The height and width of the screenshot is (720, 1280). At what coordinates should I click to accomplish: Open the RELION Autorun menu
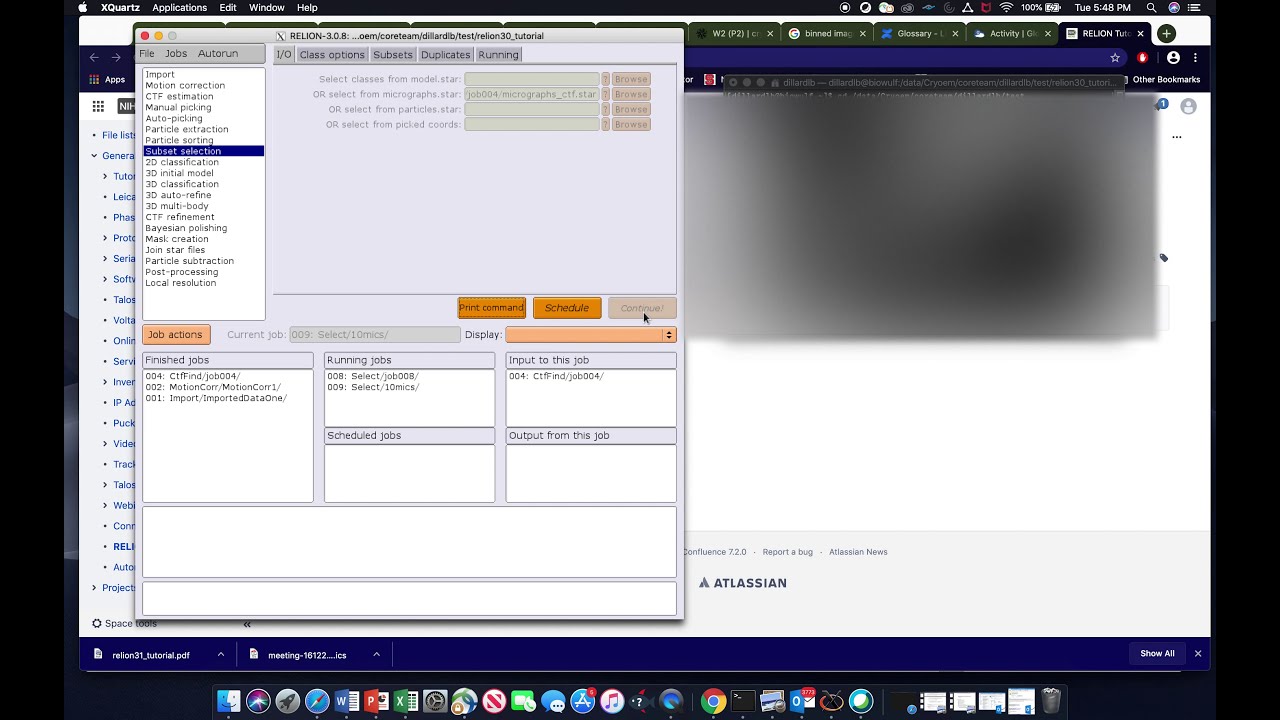tap(217, 54)
